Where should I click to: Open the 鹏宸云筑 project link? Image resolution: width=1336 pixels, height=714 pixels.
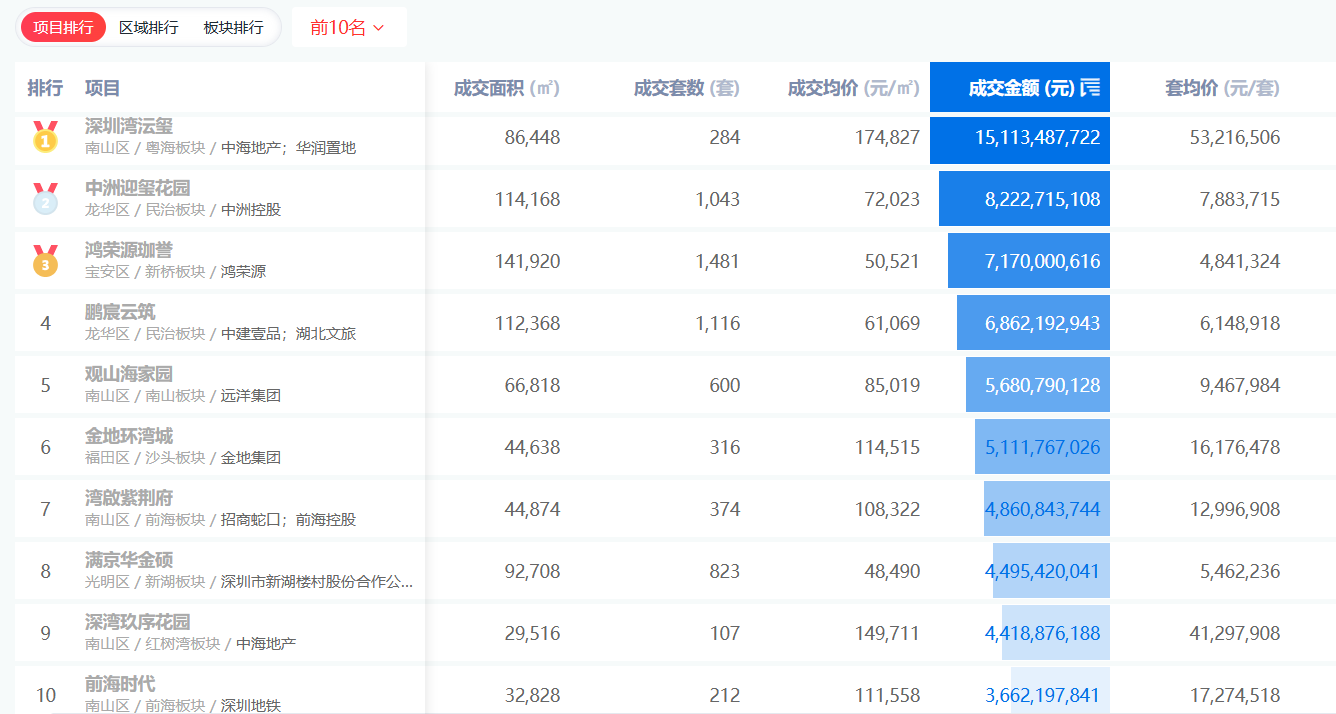[x=120, y=312]
